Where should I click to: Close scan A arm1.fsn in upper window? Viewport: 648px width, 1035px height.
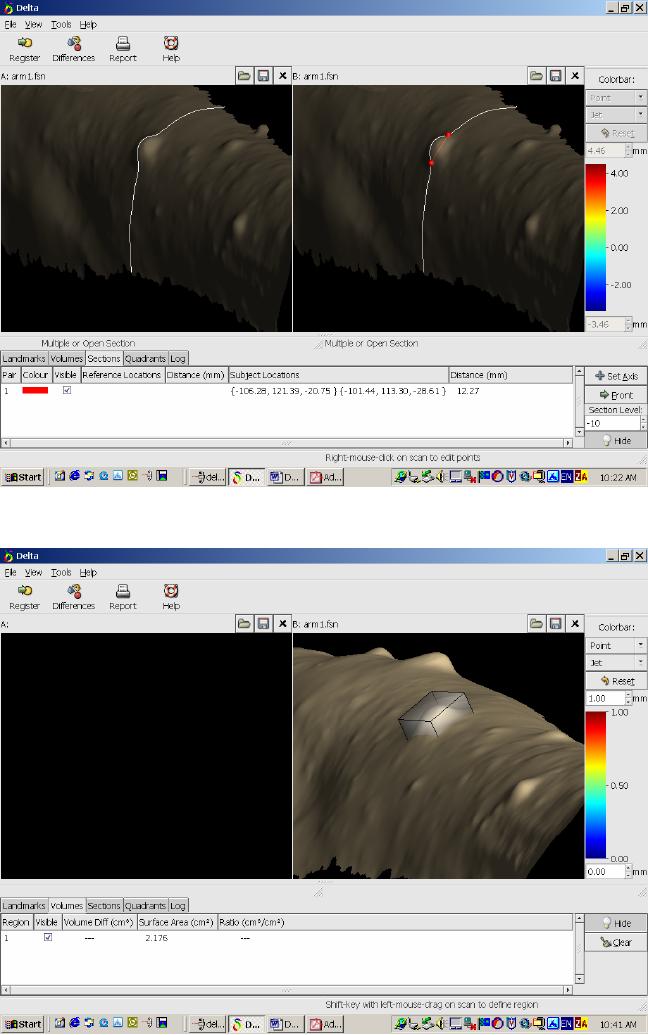click(x=282, y=76)
